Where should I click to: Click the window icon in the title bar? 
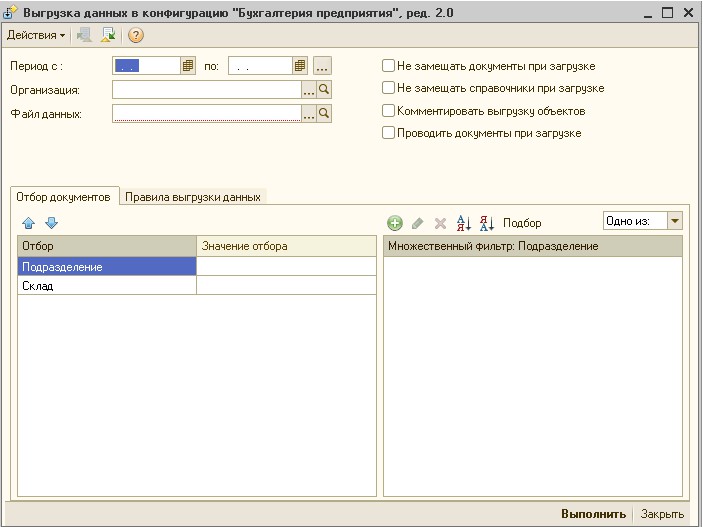point(10,12)
